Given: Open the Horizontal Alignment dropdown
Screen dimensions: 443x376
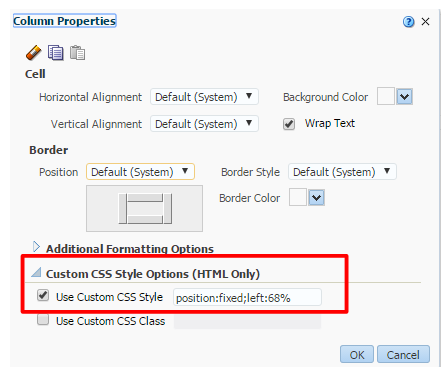Looking at the screenshot, I should click(x=204, y=97).
